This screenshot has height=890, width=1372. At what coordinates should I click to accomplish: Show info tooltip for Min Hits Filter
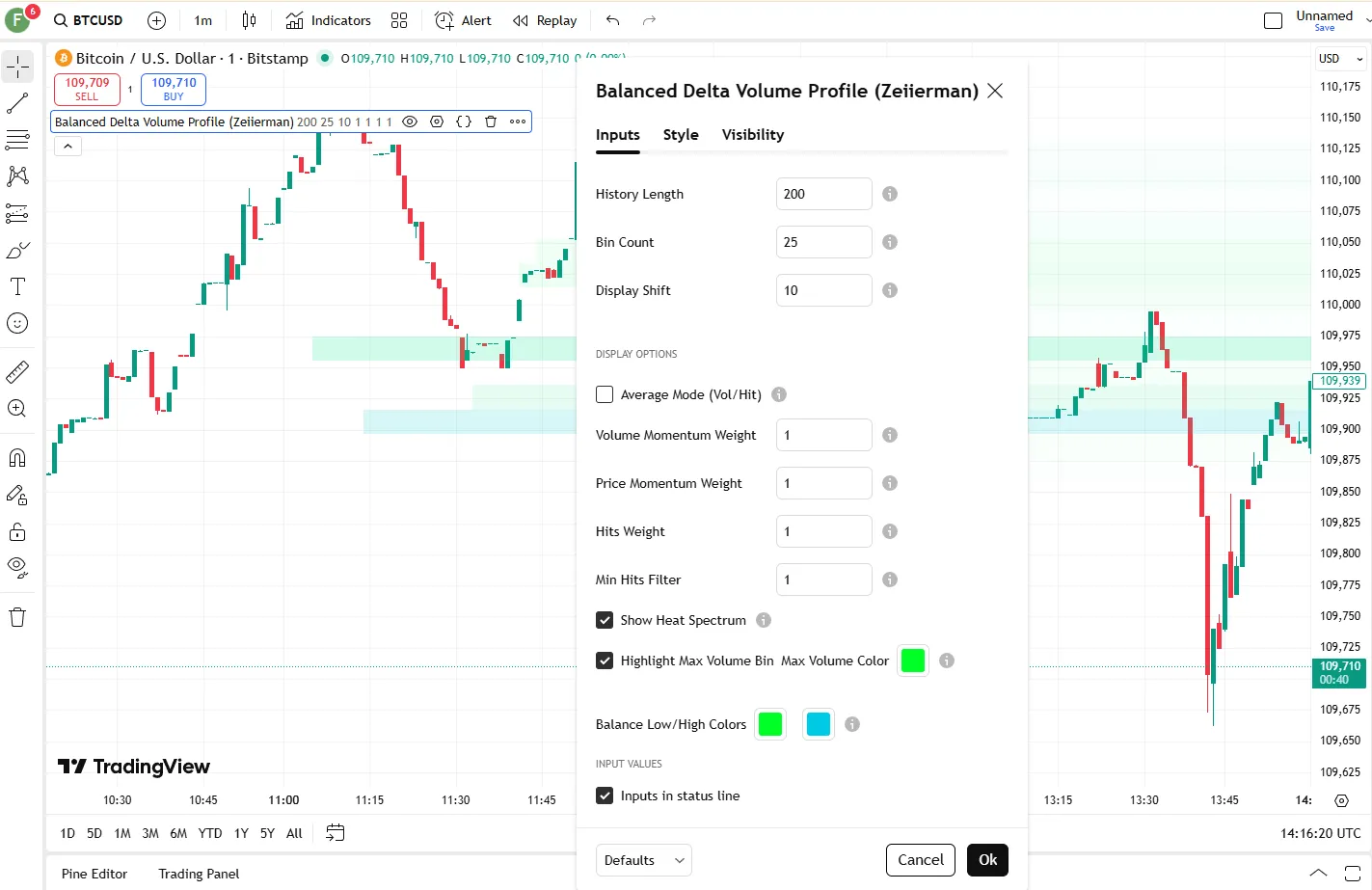coord(890,580)
